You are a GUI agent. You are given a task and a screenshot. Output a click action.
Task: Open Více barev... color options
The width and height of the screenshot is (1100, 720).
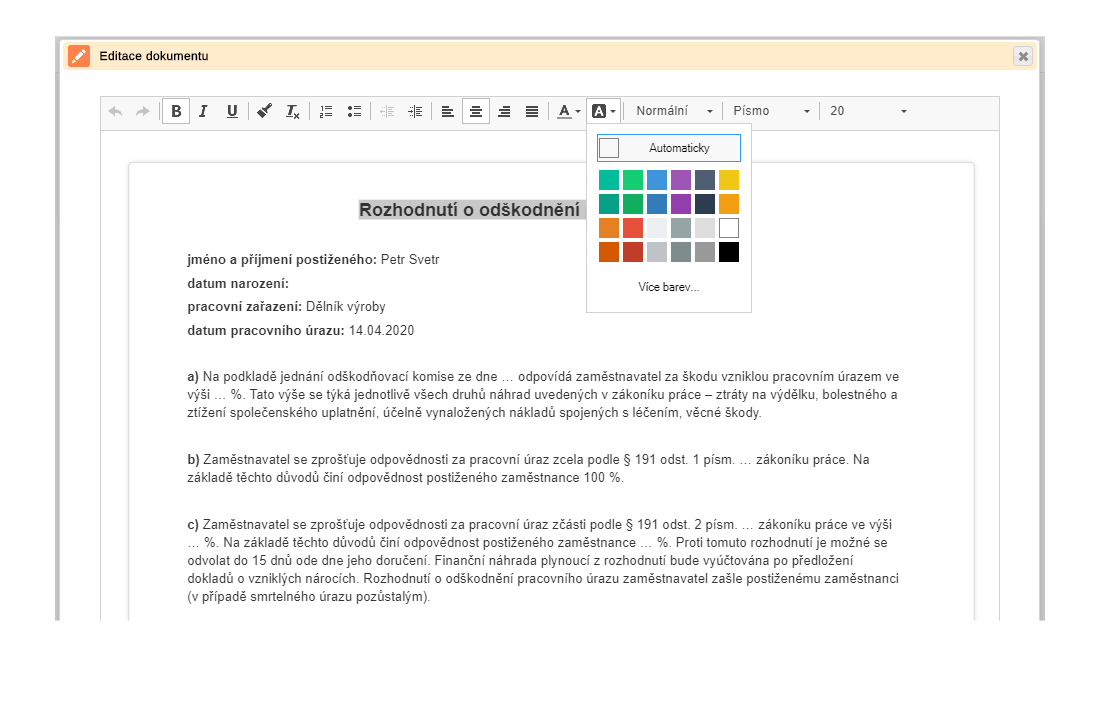pos(669,287)
